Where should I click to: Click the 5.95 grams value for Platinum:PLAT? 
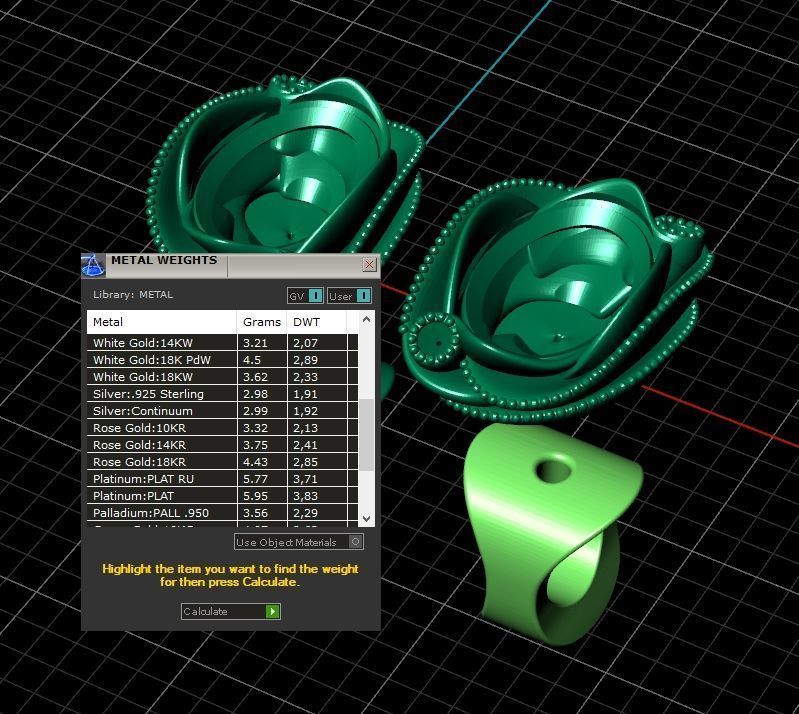pyautogui.click(x=255, y=496)
